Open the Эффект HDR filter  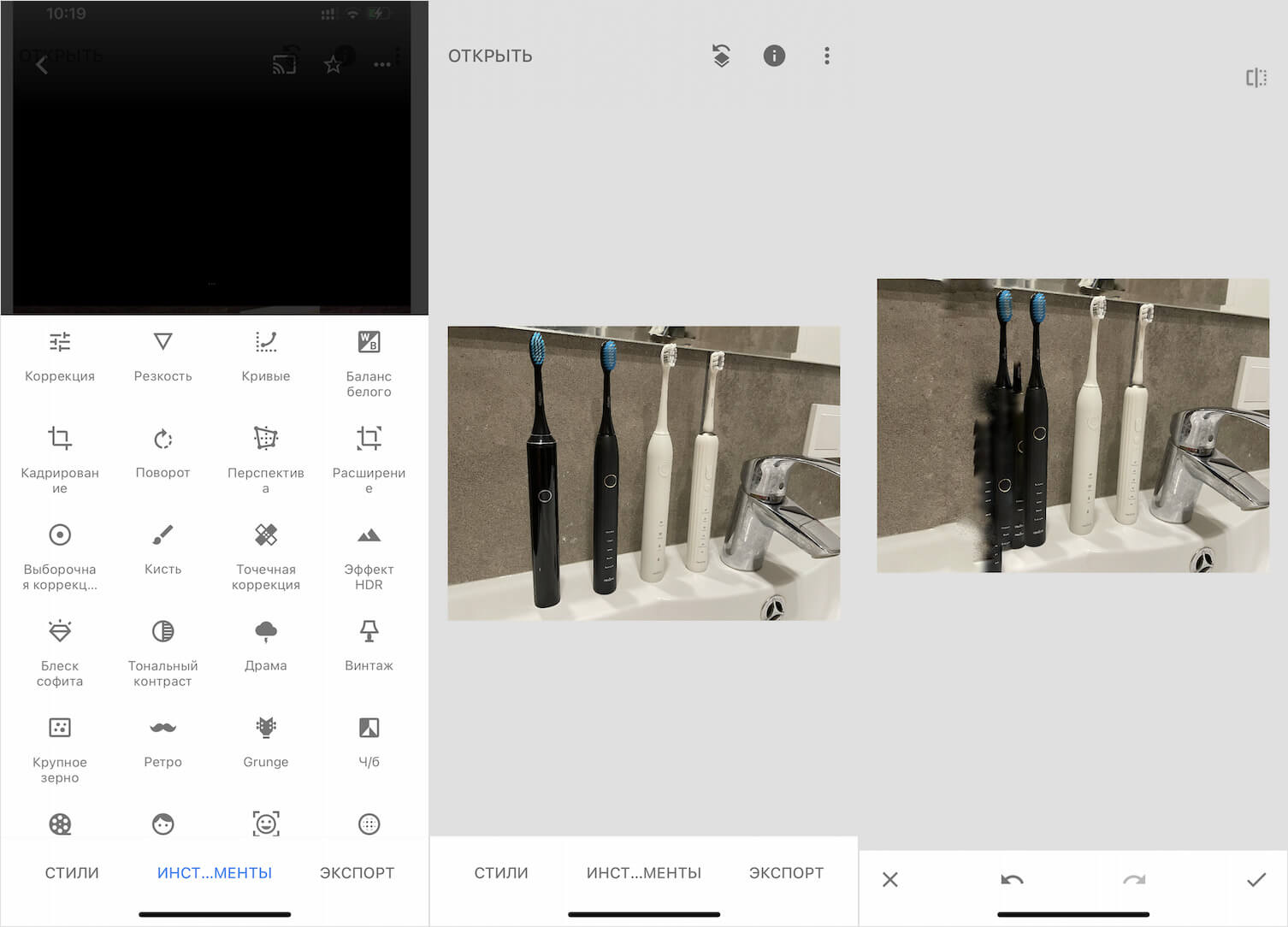click(369, 556)
